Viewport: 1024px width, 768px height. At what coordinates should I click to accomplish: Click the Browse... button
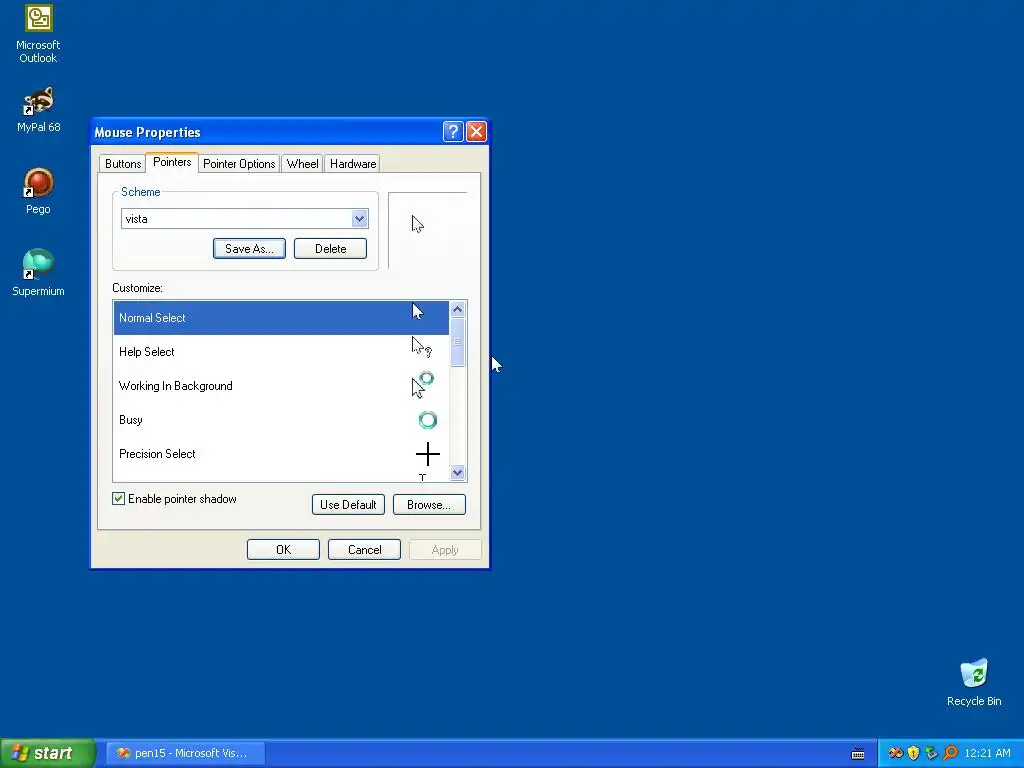point(429,505)
